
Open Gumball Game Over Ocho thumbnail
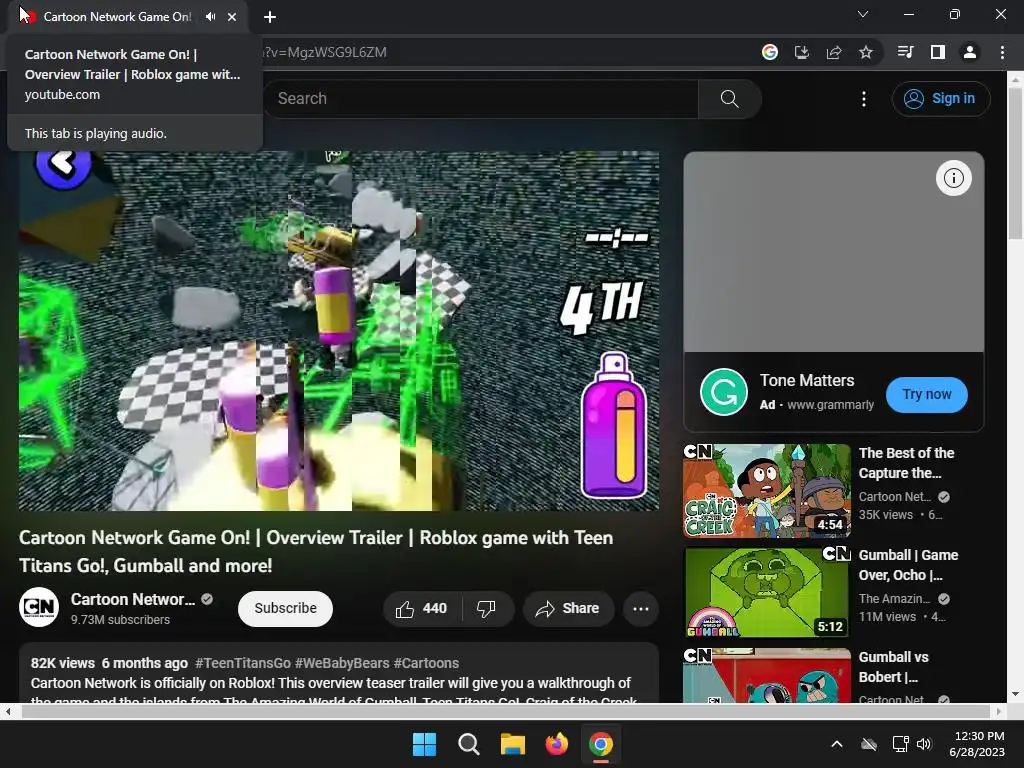click(x=767, y=592)
